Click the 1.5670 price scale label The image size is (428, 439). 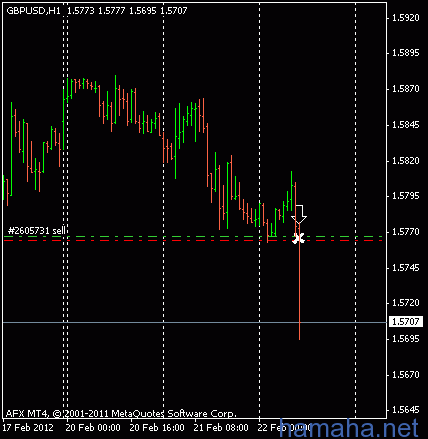(406, 375)
